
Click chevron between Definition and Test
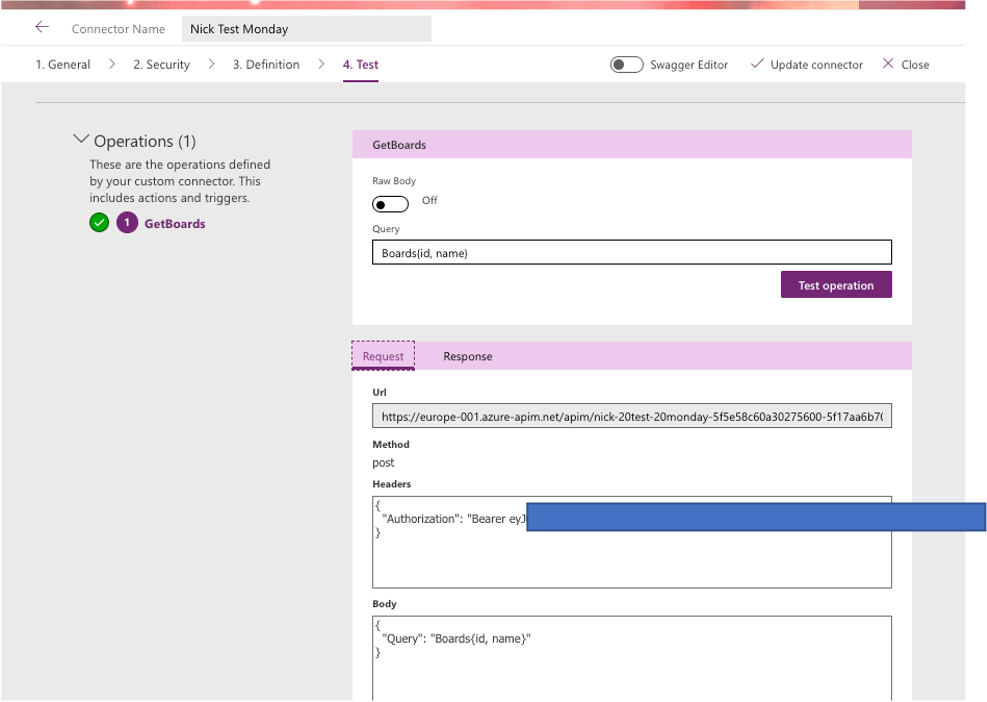click(322, 64)
